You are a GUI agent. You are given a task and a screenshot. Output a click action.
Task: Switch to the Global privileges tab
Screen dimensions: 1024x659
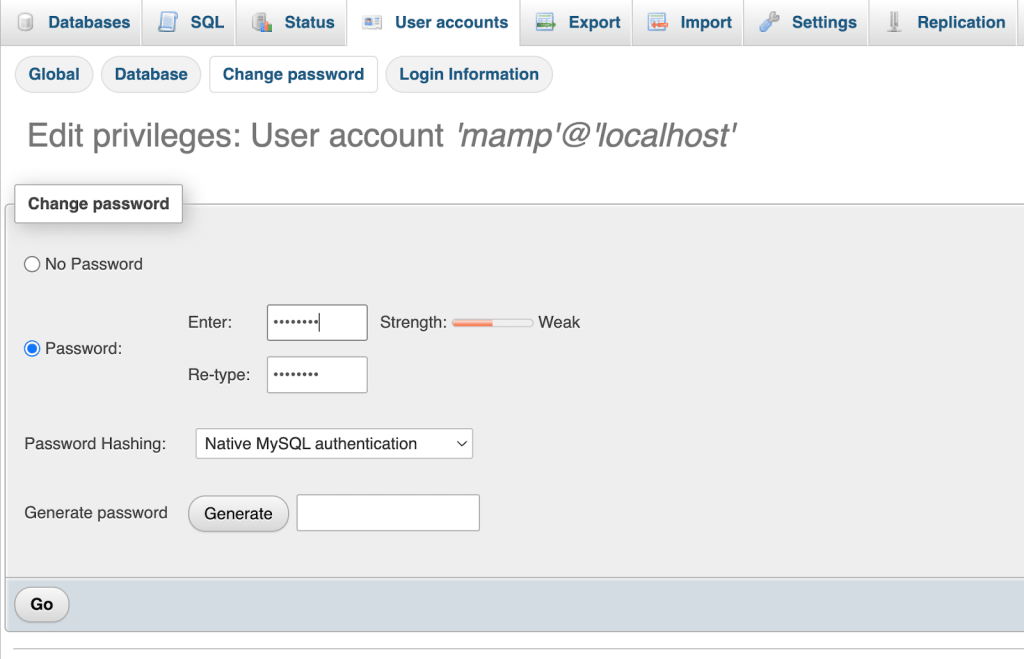54,74
